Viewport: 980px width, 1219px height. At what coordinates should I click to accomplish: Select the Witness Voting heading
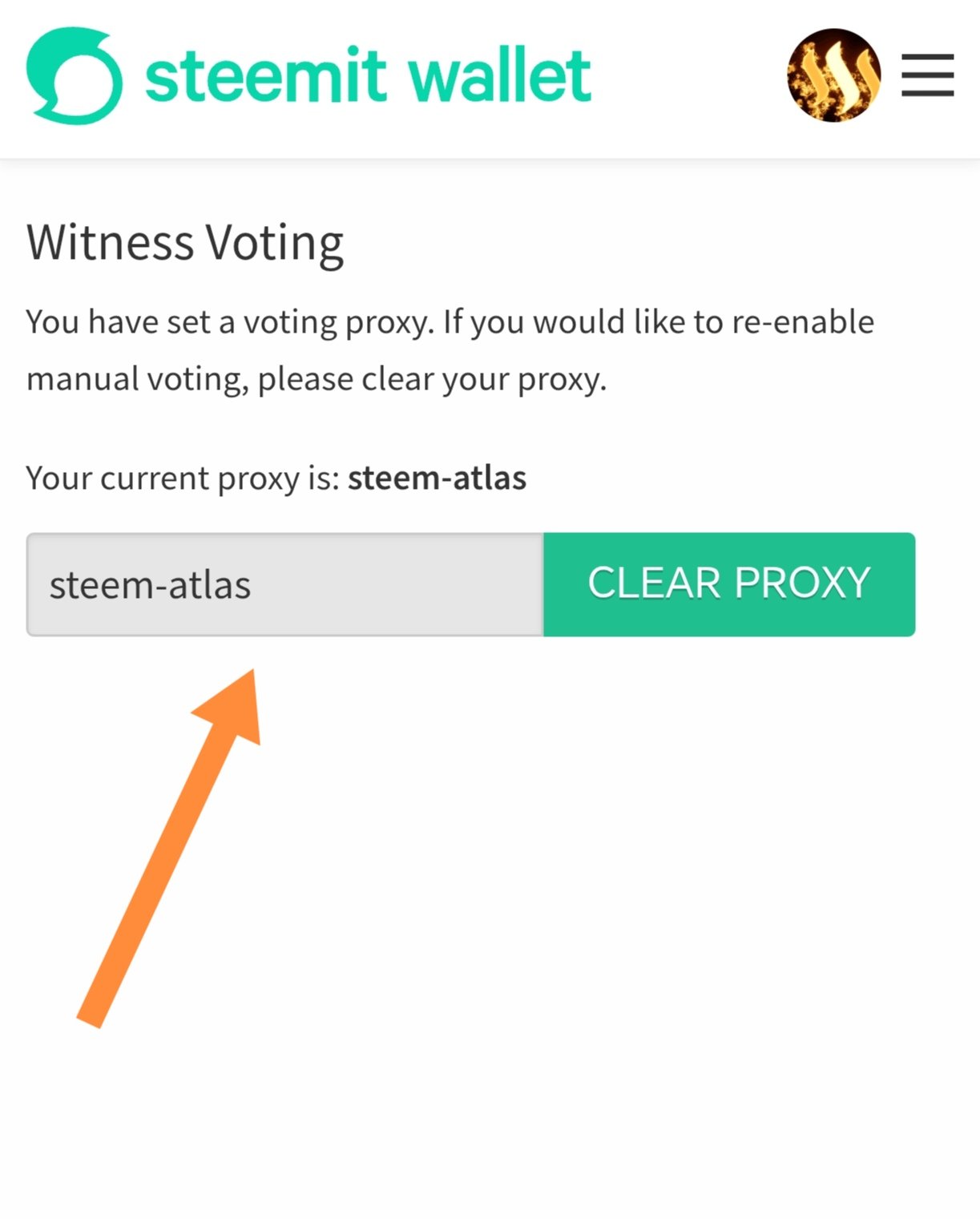click(185, 242)
